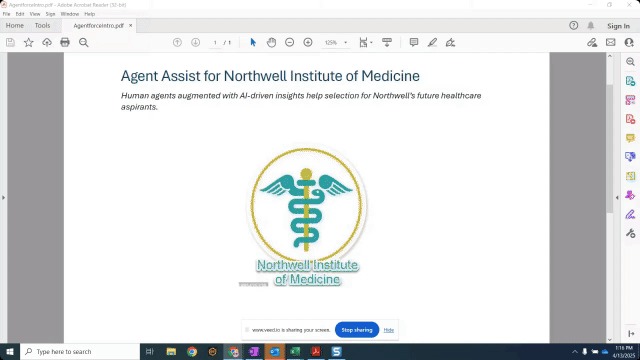Open the 125% zoom level dropdown
Viewport: 640px width, 360px height.
point(336,42)
